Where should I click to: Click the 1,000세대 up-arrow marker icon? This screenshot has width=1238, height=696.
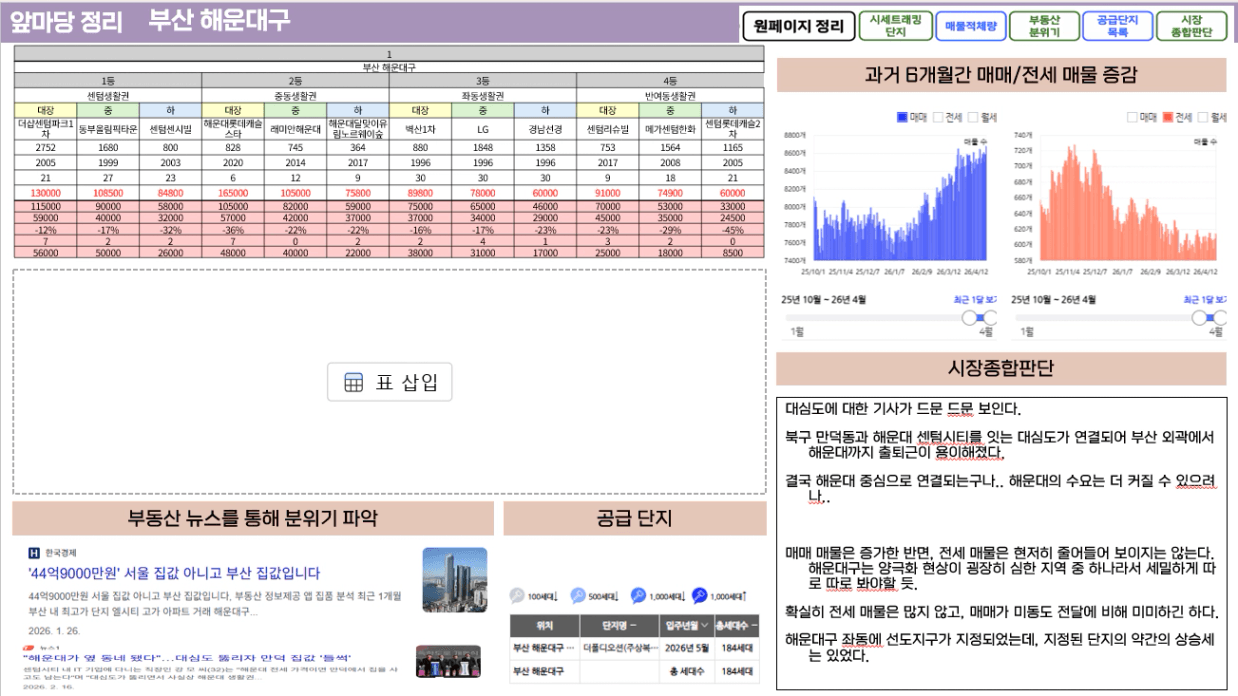point(699,596)
